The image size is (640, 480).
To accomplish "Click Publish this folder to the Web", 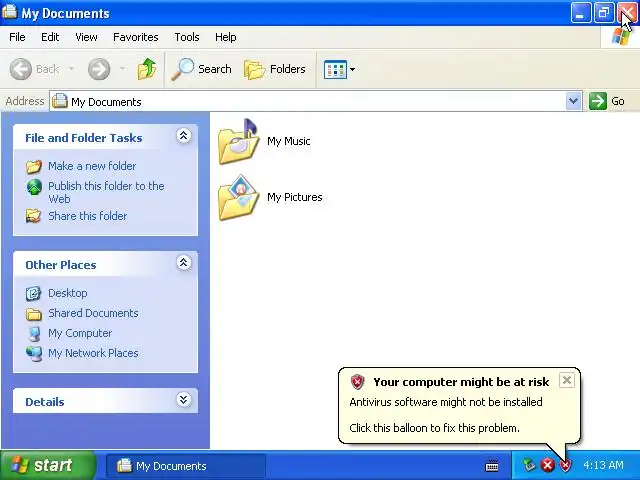I will pos(106,192).
